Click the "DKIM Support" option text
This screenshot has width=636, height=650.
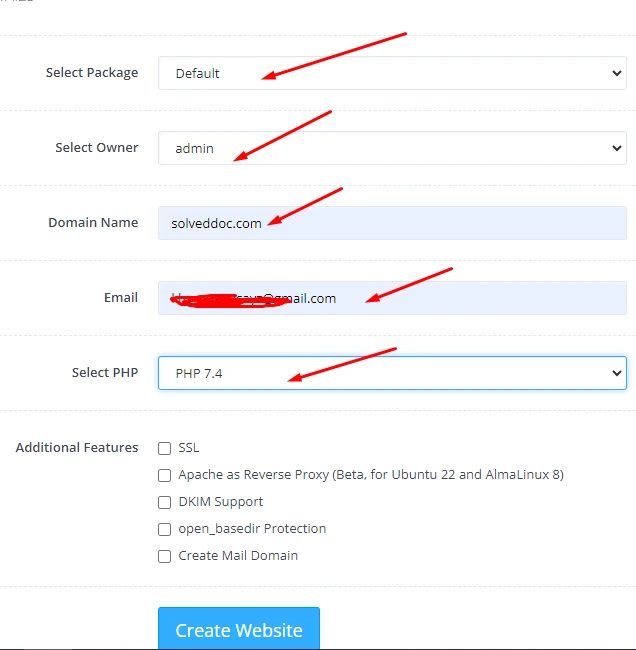[221, 502]
